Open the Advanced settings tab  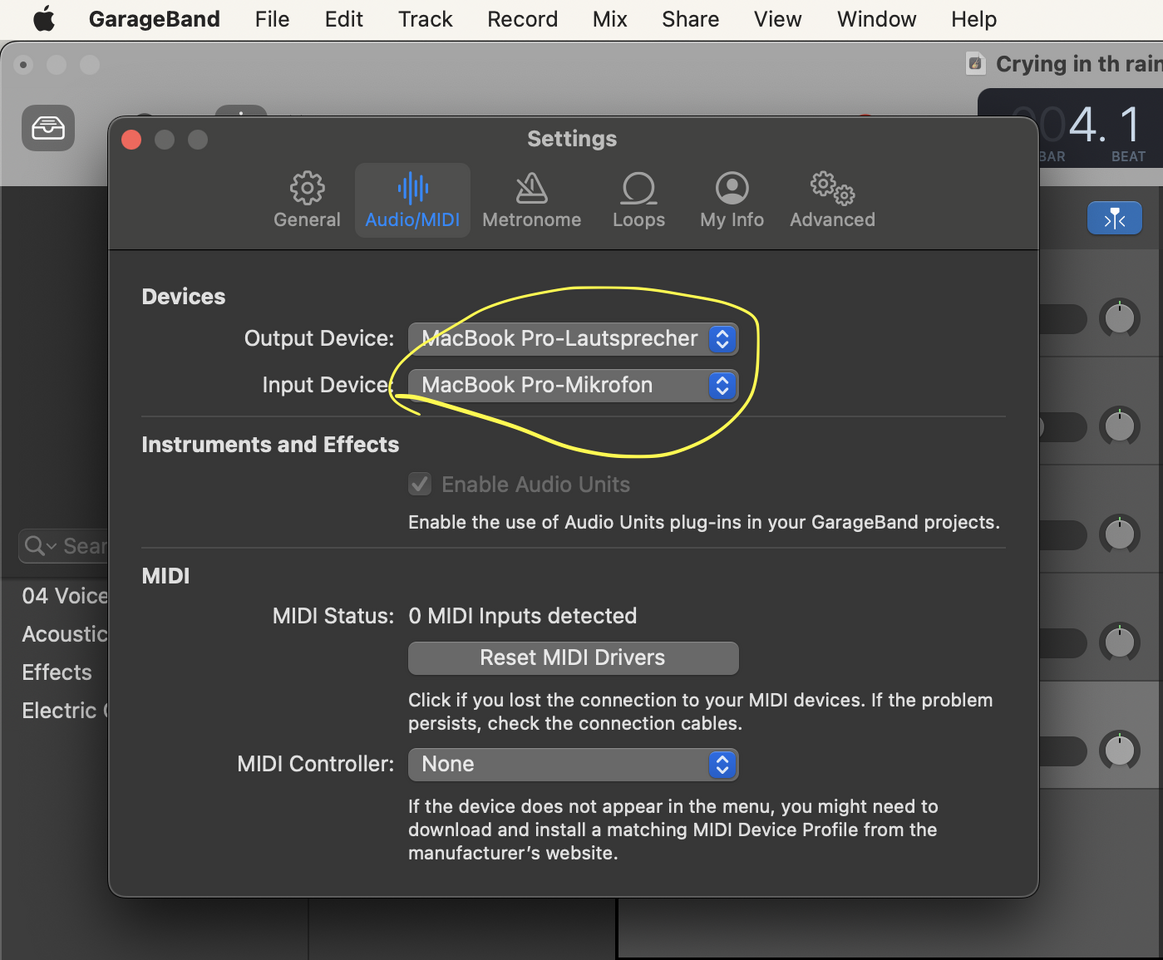coord(832,200)
